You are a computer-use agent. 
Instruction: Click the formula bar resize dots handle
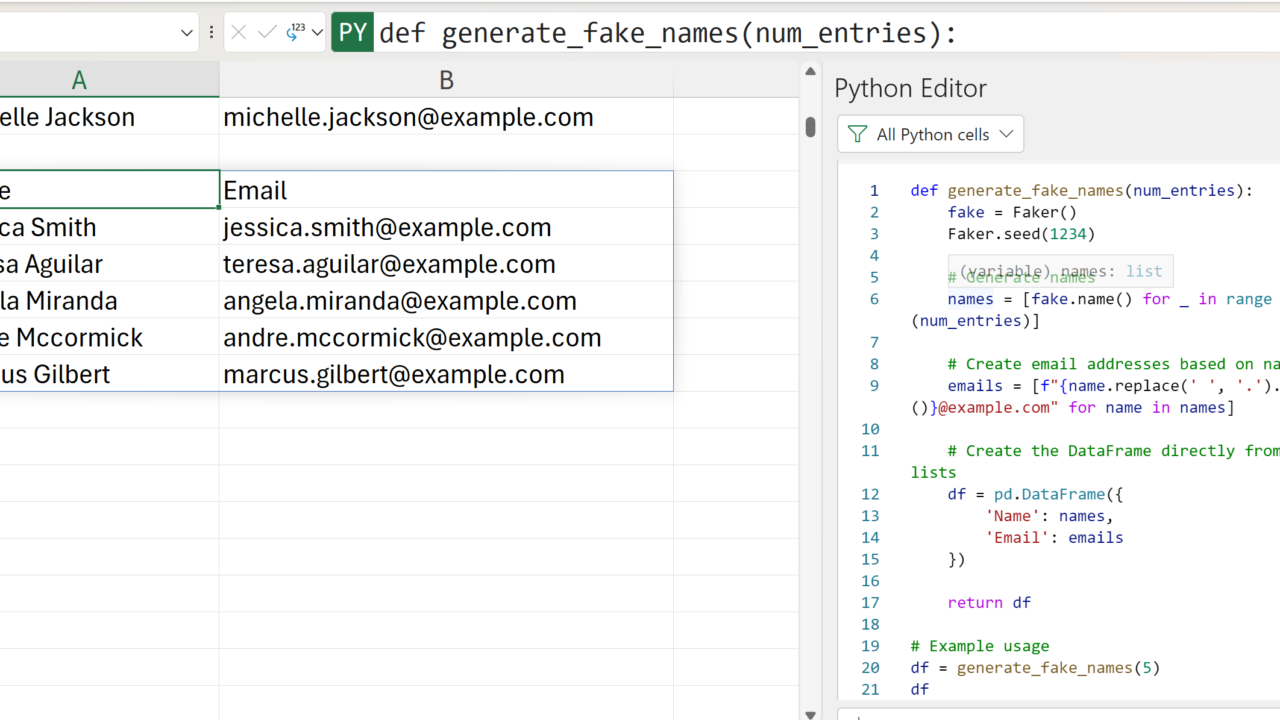click(x=211, y=33)
